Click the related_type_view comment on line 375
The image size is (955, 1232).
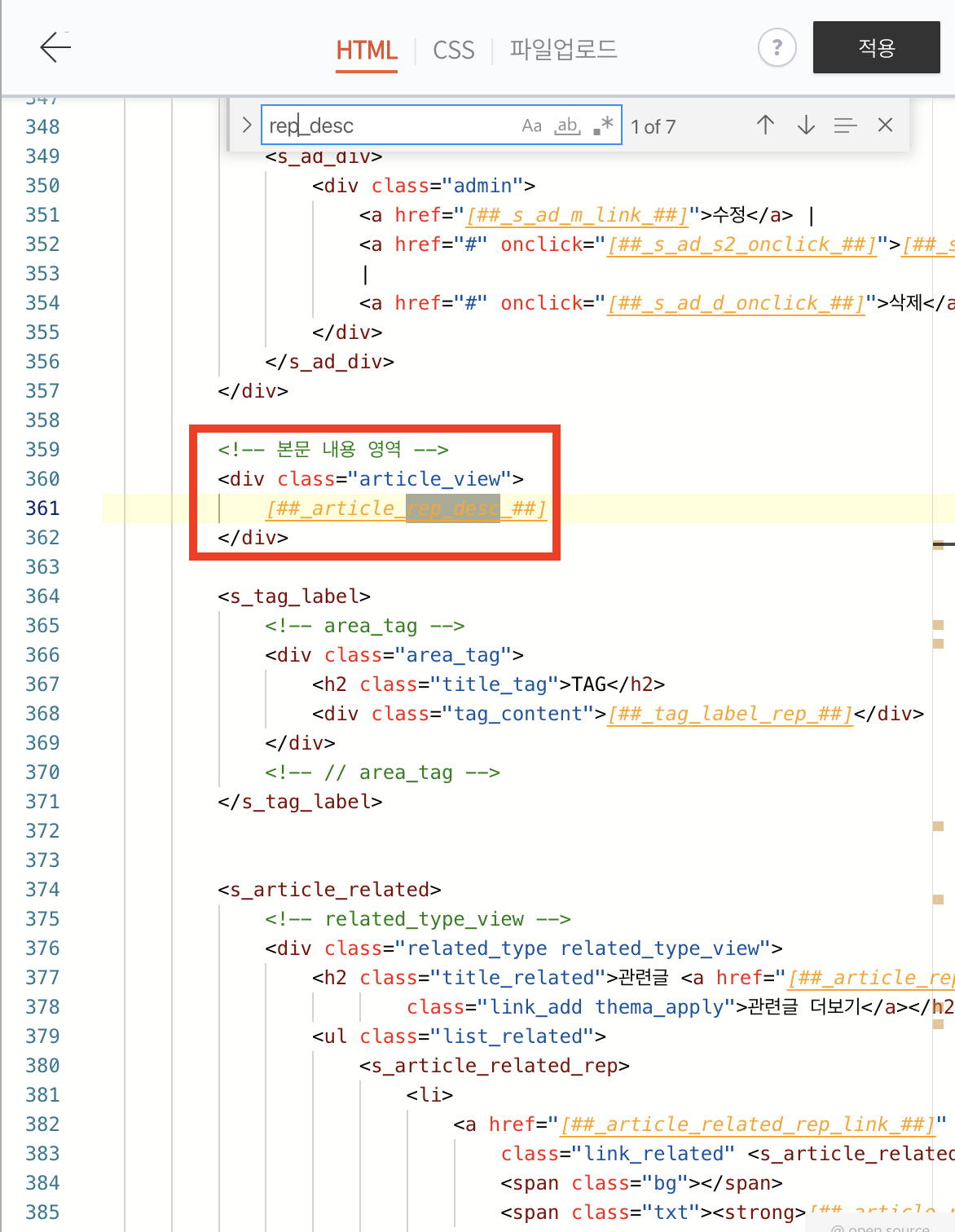coord(418,919)
